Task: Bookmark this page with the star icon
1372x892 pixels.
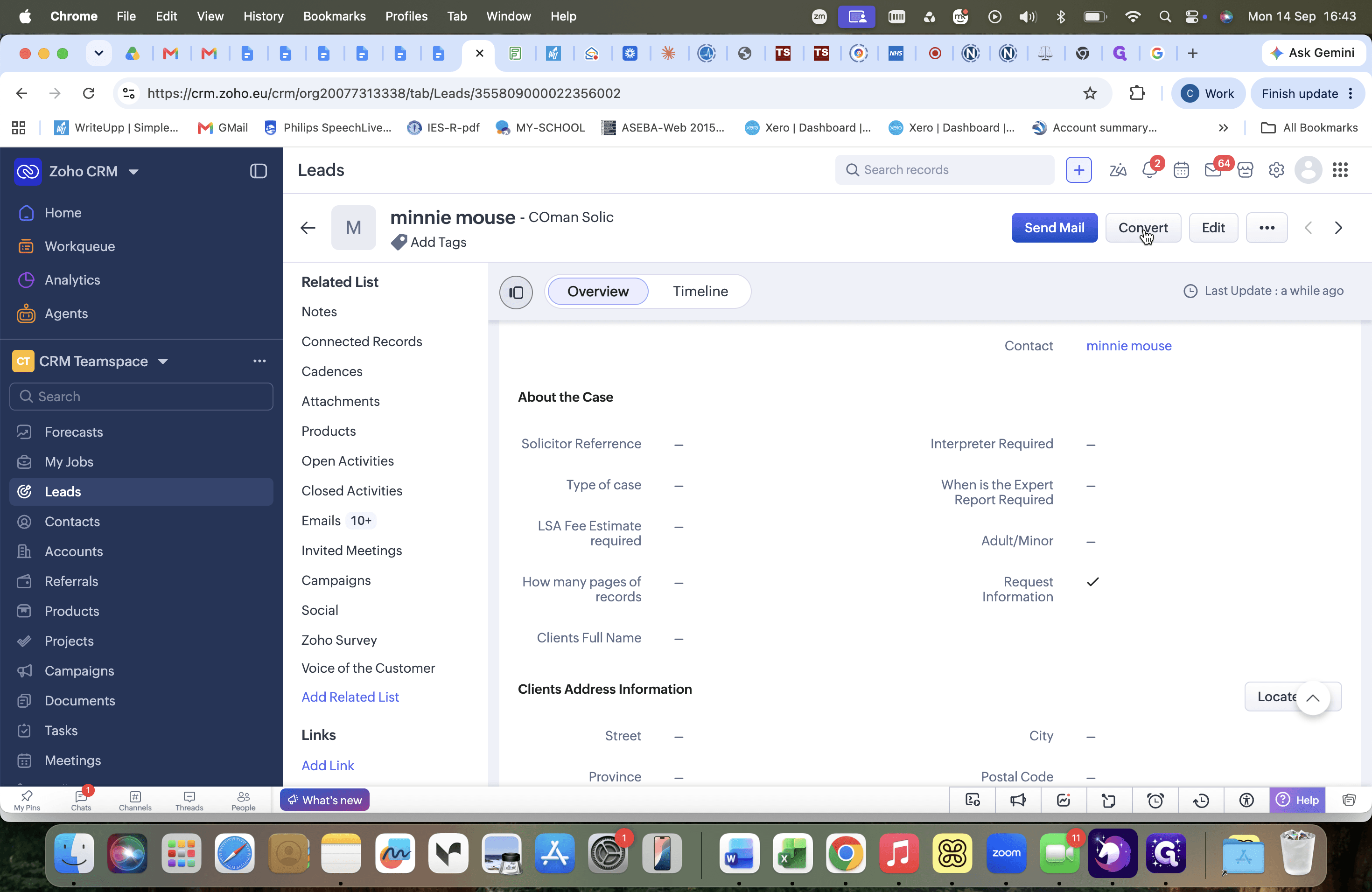Action: pos(1090,93)
